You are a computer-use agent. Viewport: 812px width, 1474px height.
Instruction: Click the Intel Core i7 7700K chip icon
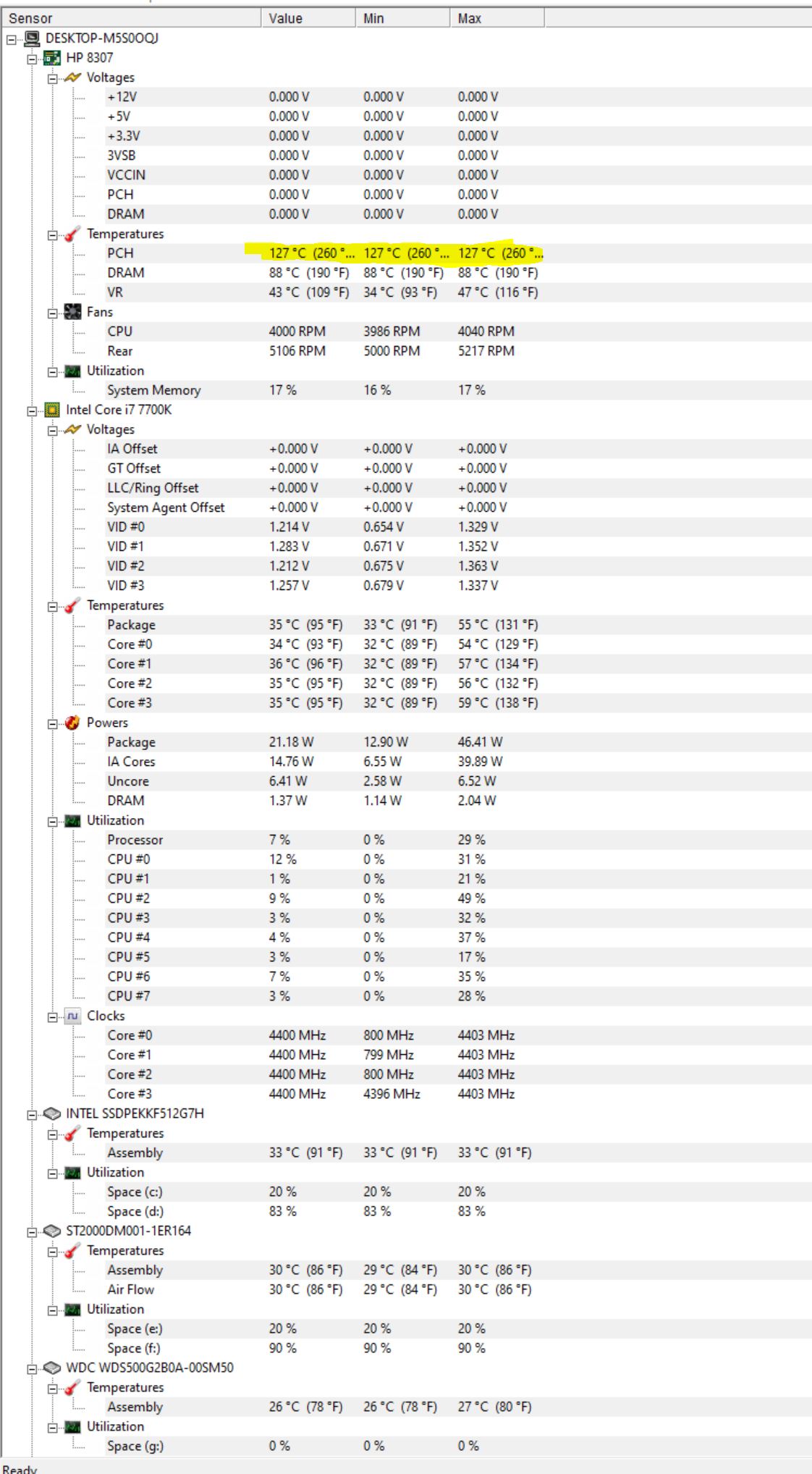(x=52, y=410)
